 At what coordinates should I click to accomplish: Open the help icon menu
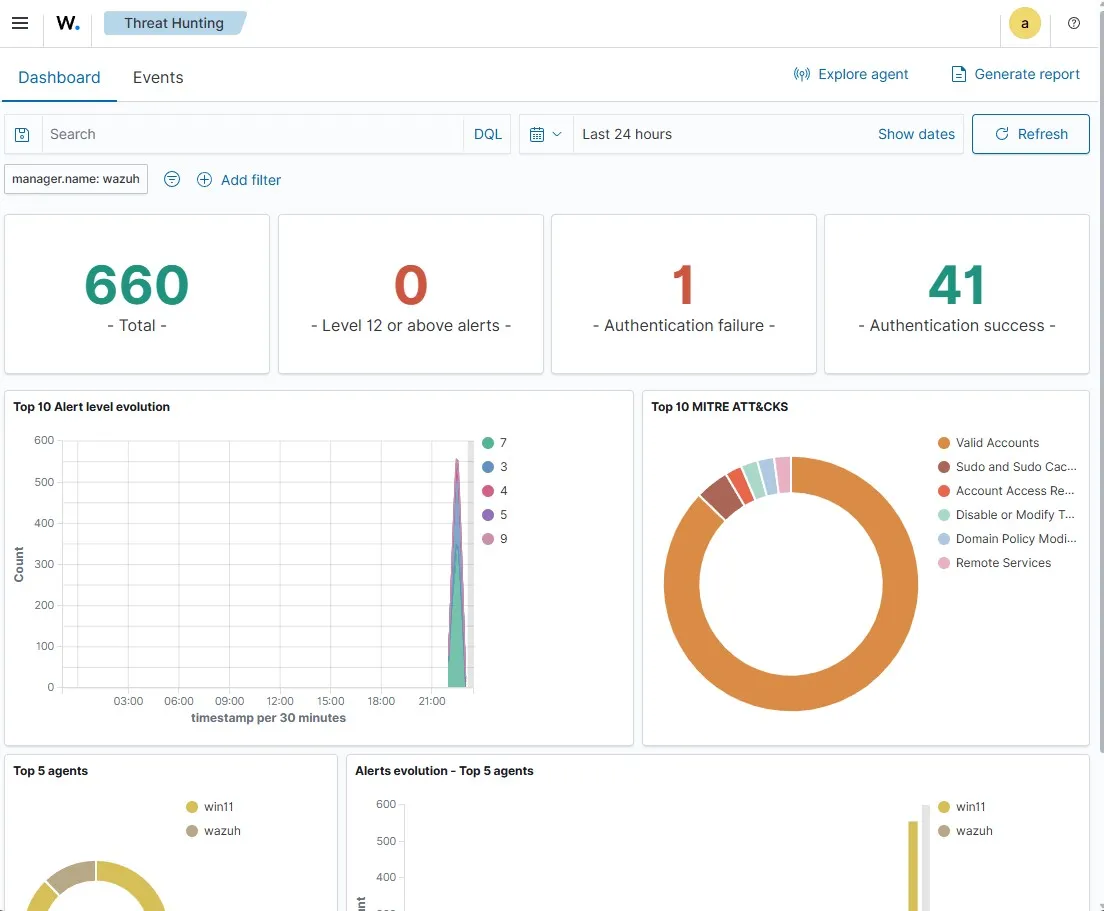click(1074, 23)
